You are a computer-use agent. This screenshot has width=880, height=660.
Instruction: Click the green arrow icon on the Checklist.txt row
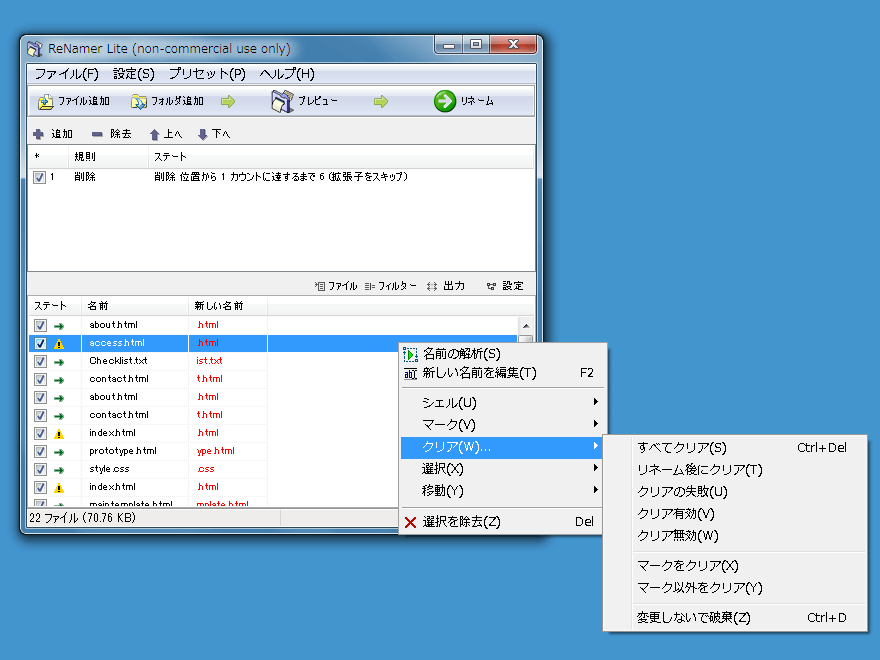point(59,362)
